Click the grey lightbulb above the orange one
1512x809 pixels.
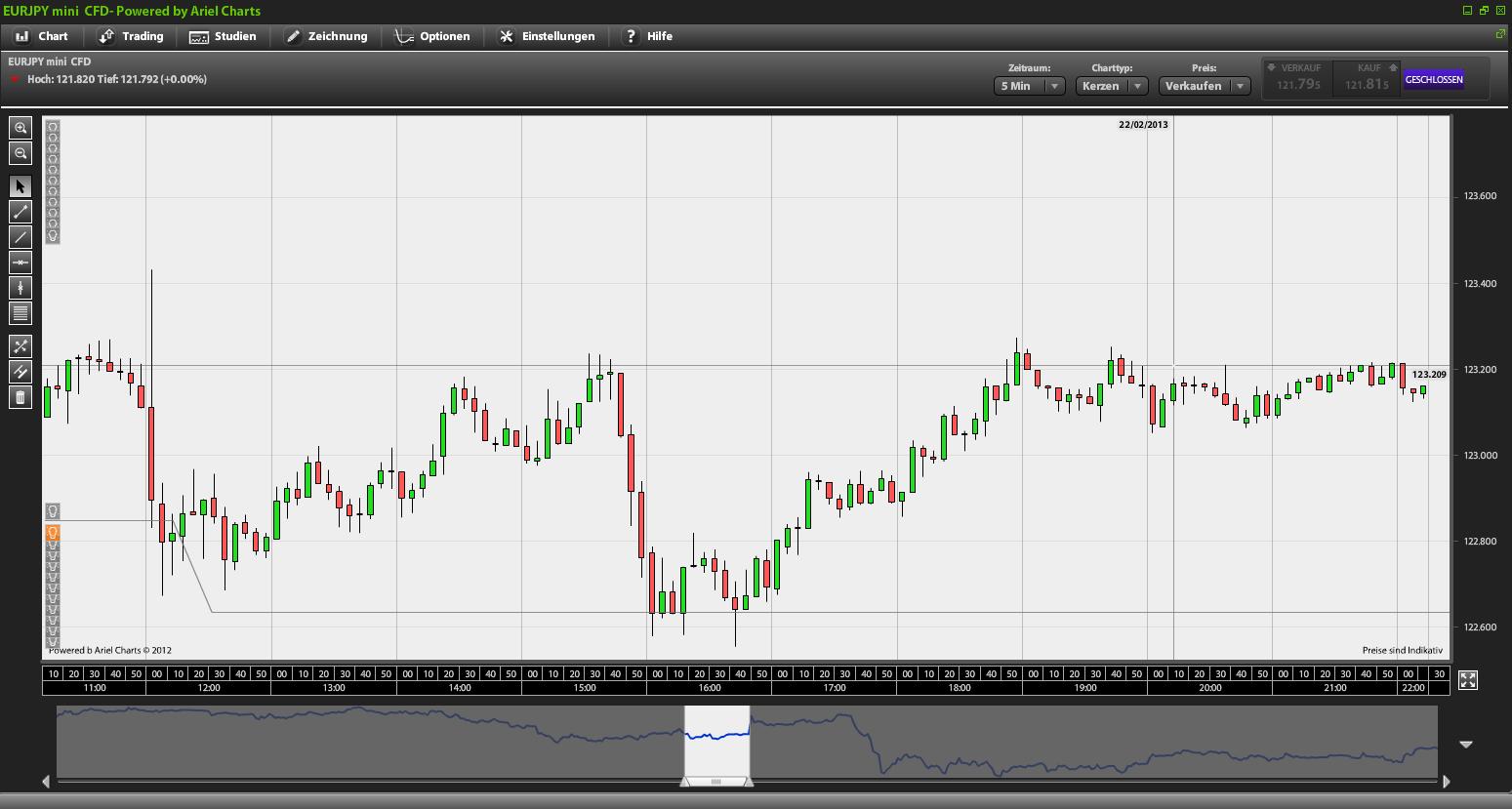(53, 511)
